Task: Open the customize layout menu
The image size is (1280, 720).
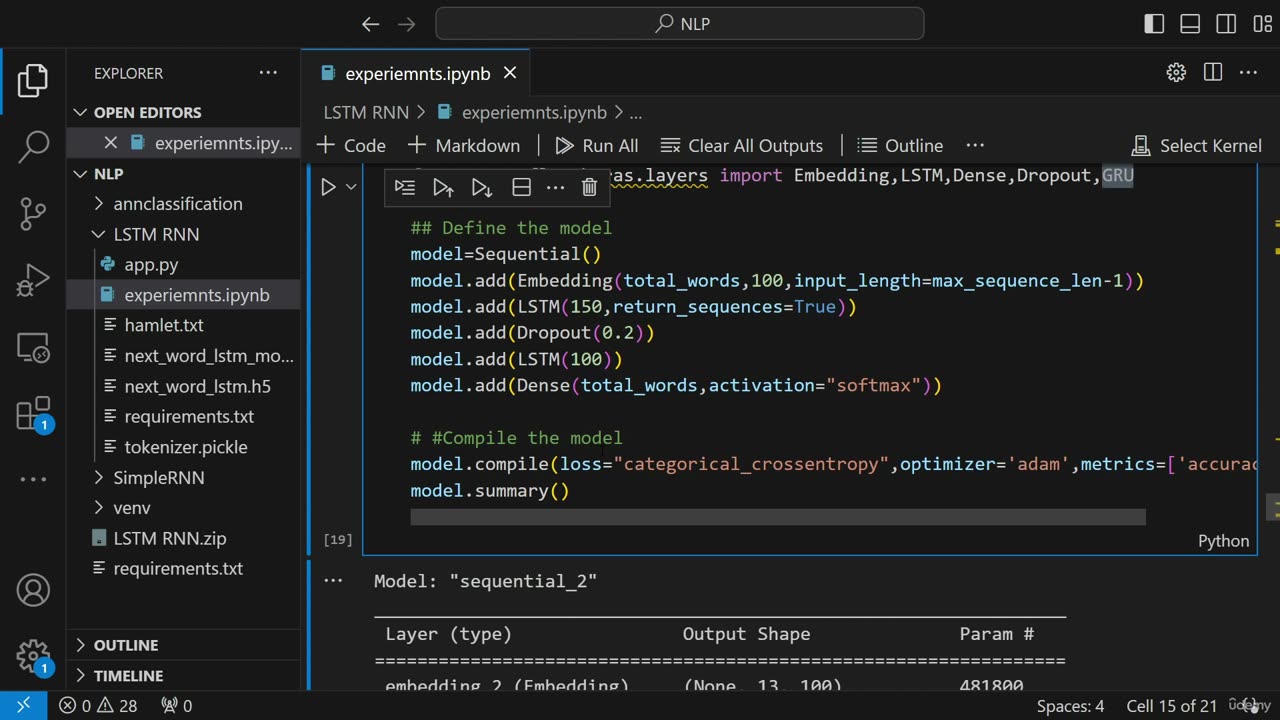Action: point(1262,24)
